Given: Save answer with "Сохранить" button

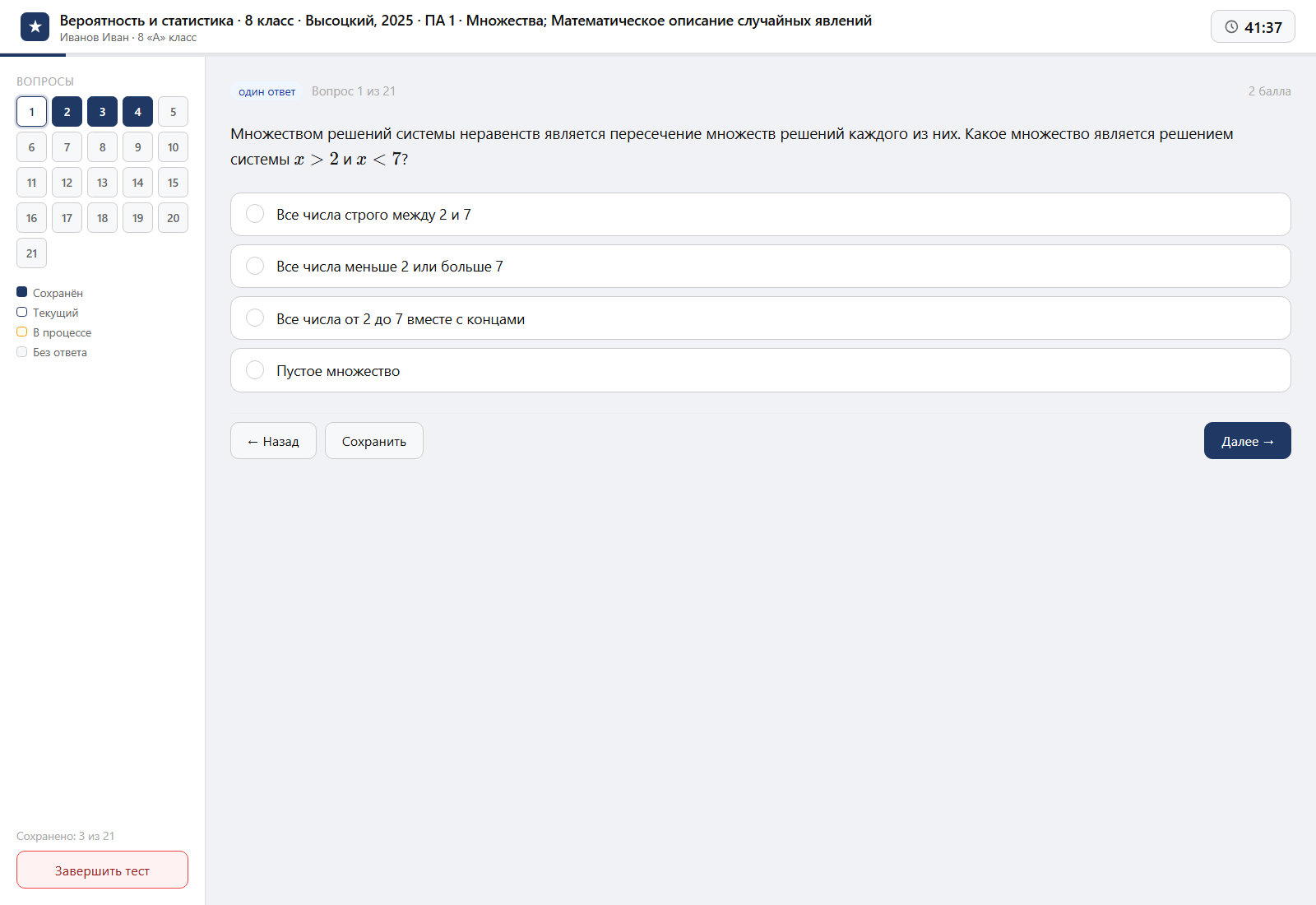Looking at the screenshot, I should click(374, 441).
